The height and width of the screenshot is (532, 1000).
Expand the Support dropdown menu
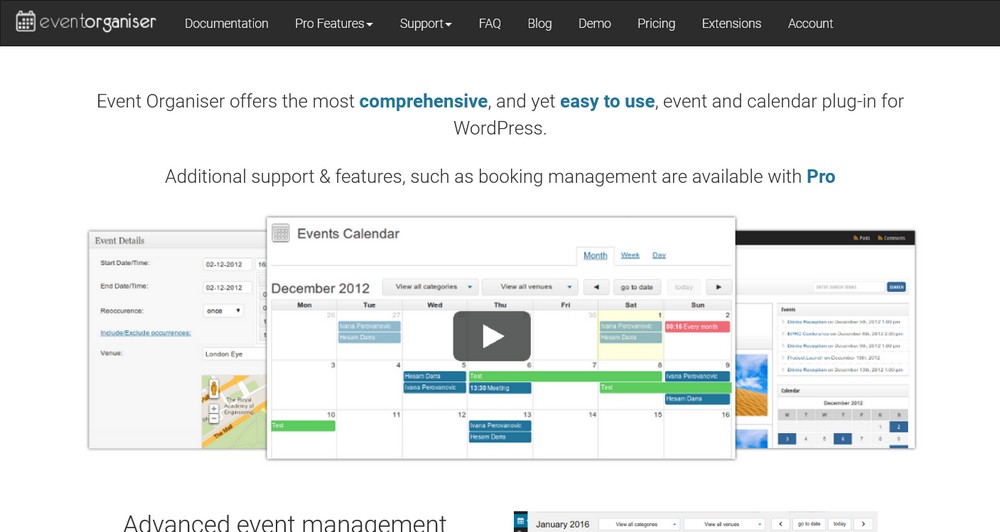pos(425,24)
